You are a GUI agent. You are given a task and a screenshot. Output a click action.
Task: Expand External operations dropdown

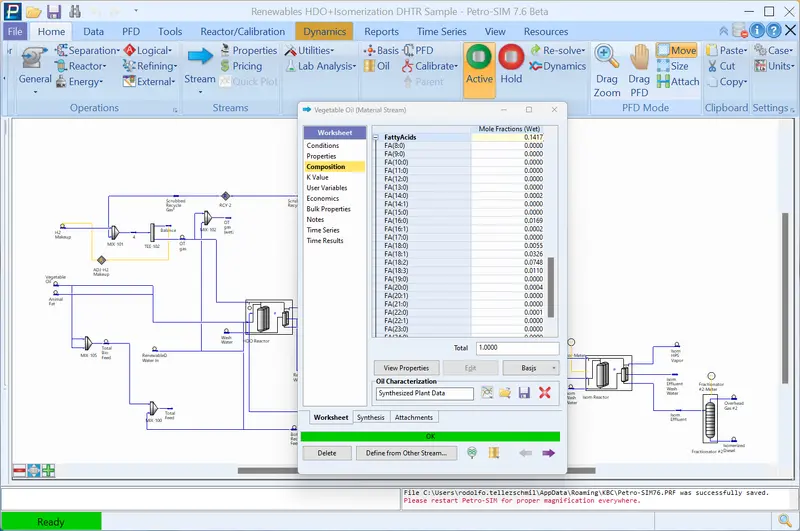point(149,82)
